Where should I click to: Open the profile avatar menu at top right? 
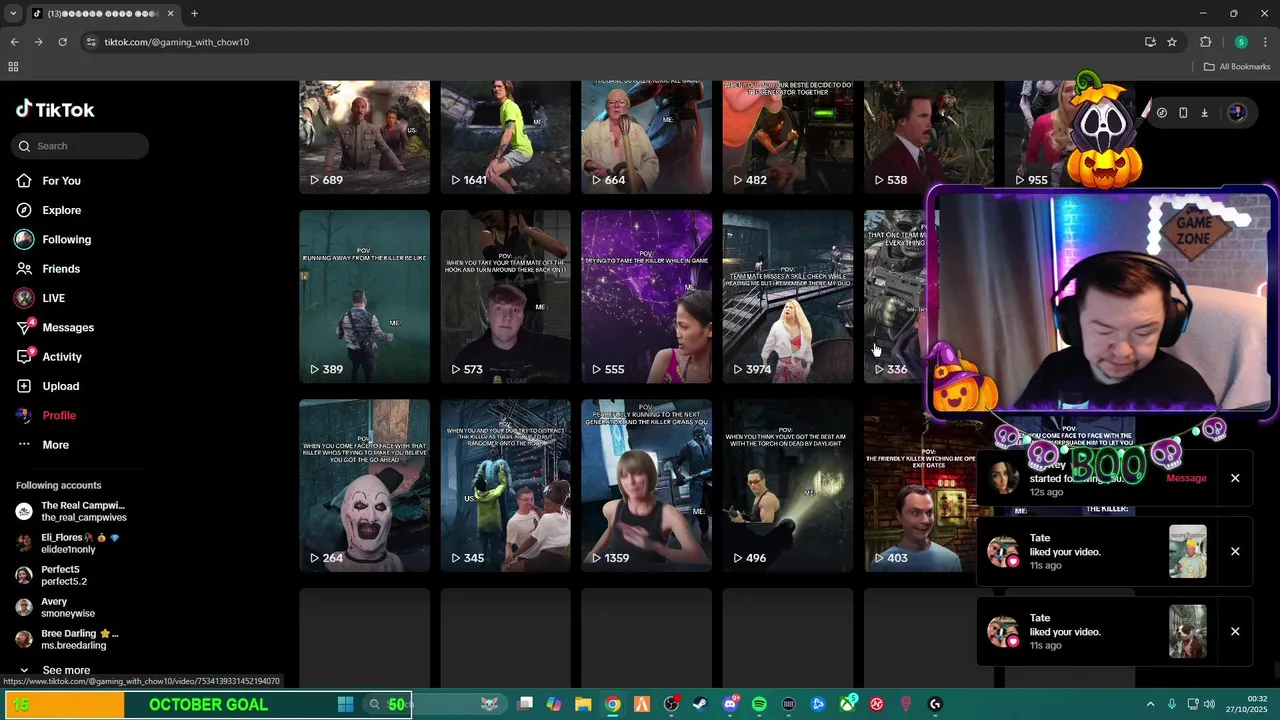[1237, 113]
